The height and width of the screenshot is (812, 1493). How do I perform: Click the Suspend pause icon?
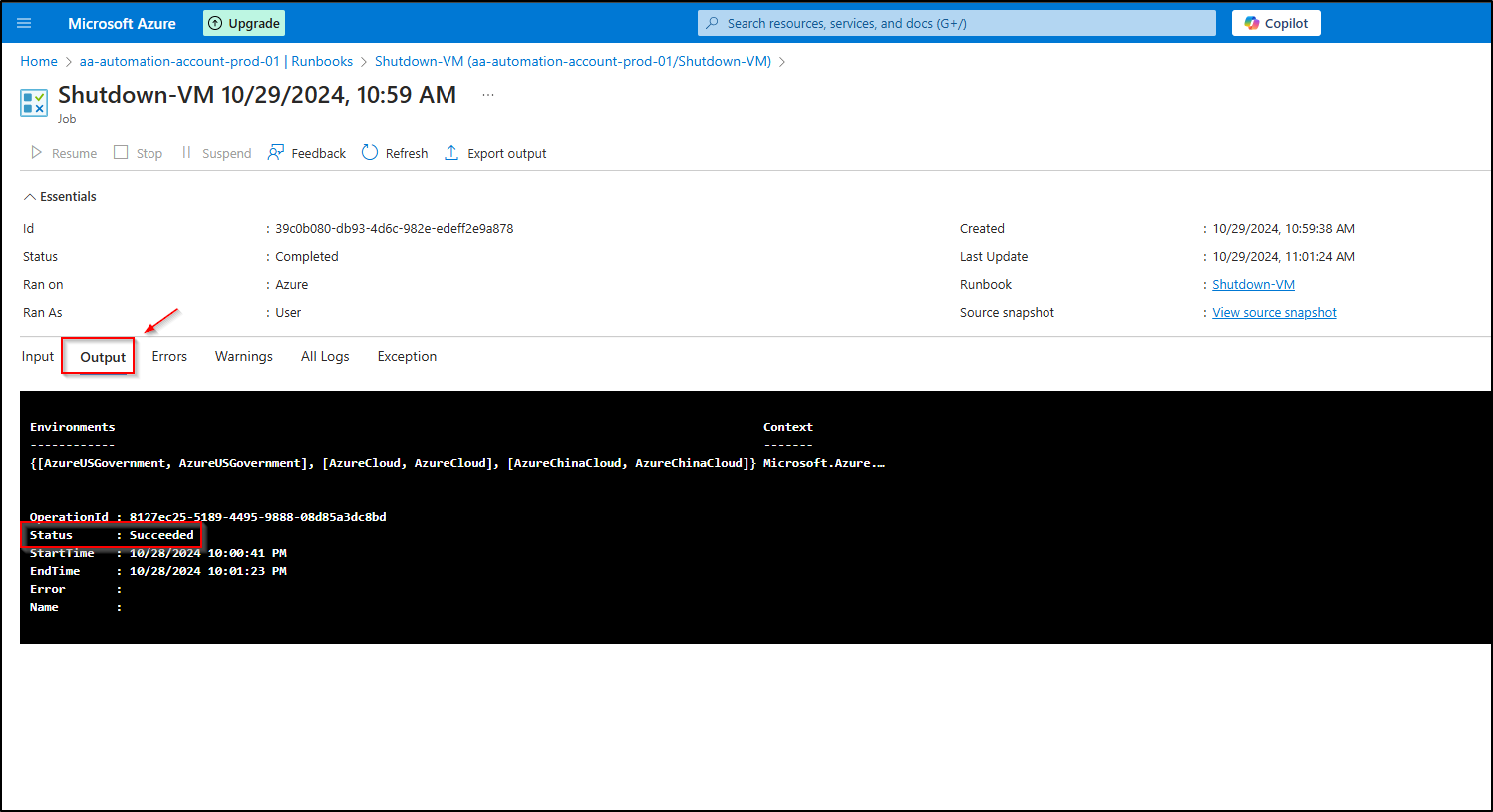(186, 153)
